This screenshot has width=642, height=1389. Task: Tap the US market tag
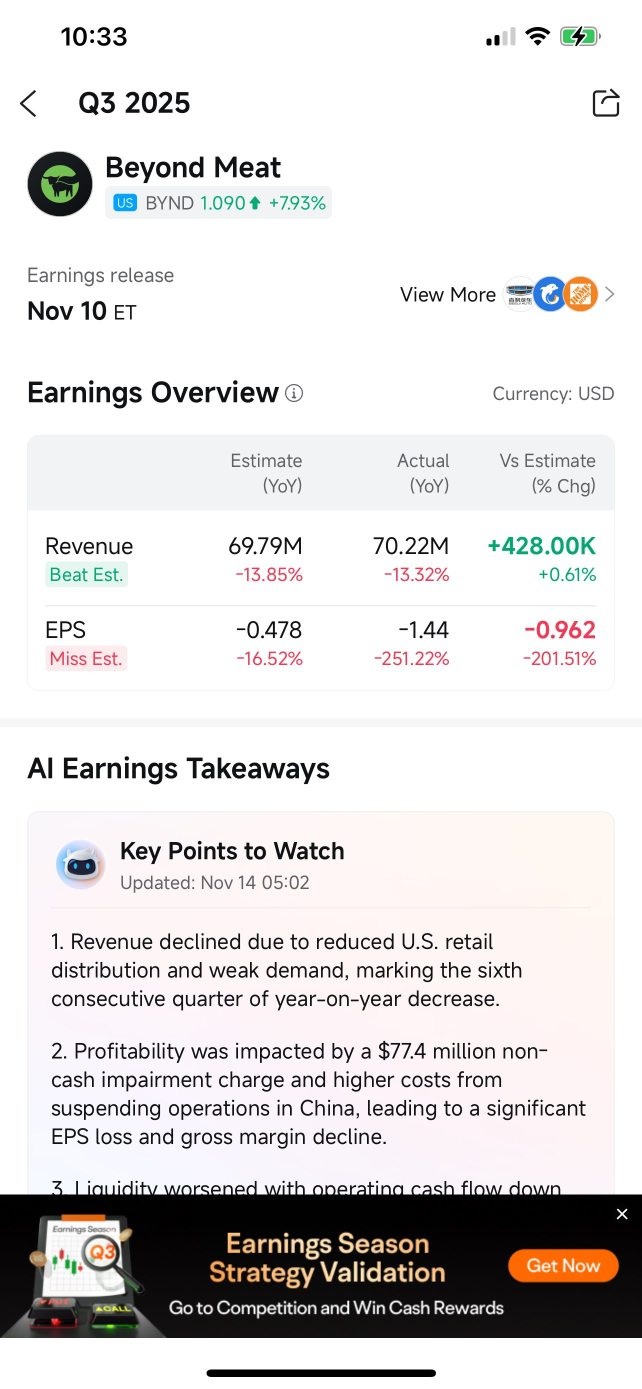(x=125, y=203)
